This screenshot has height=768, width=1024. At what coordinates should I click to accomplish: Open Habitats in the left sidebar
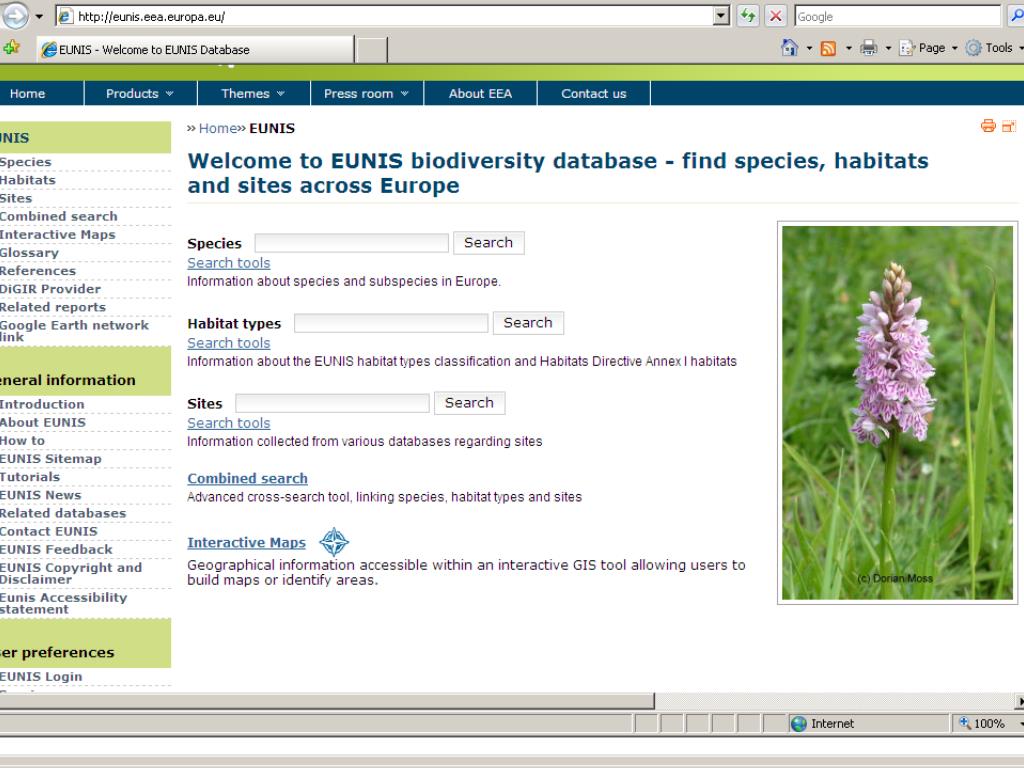(27, 180)
